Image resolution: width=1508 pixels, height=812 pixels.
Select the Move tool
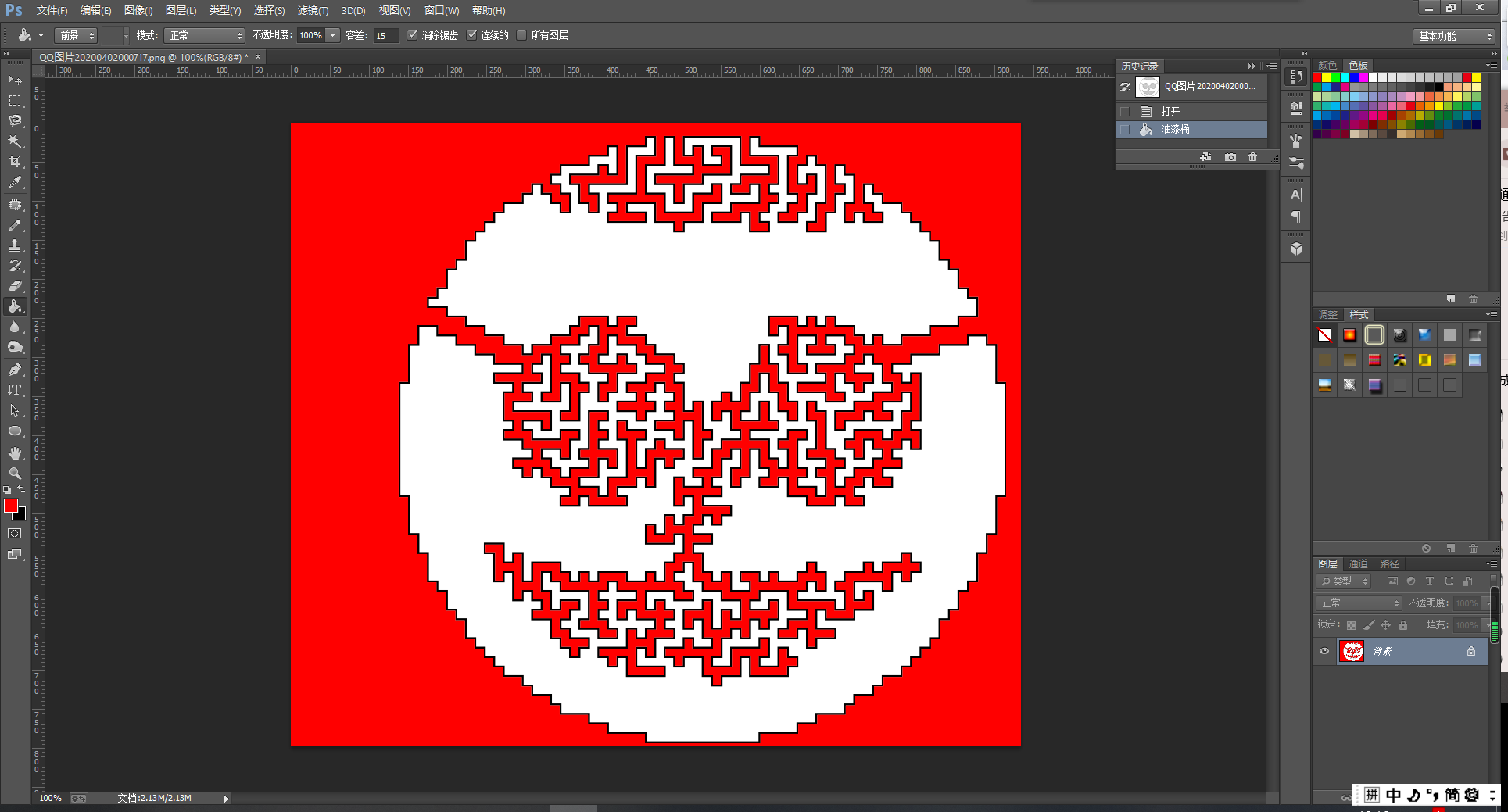[15, 80]
